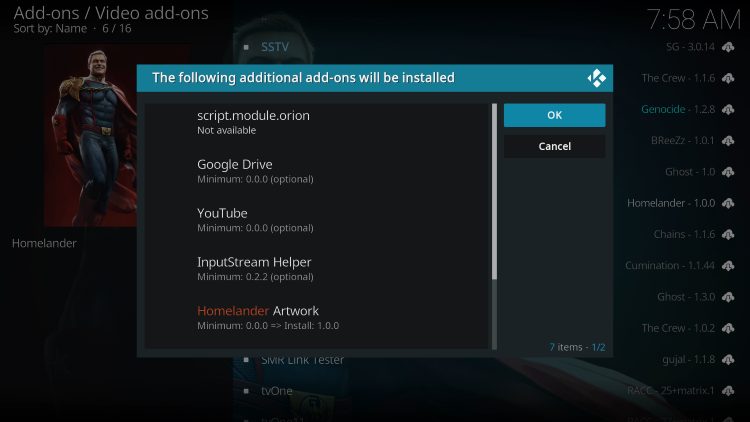This screenshot has height=422, width=750.
Task: Click download icon beside SG - 3.0.14
Action: tap(728, 47)
